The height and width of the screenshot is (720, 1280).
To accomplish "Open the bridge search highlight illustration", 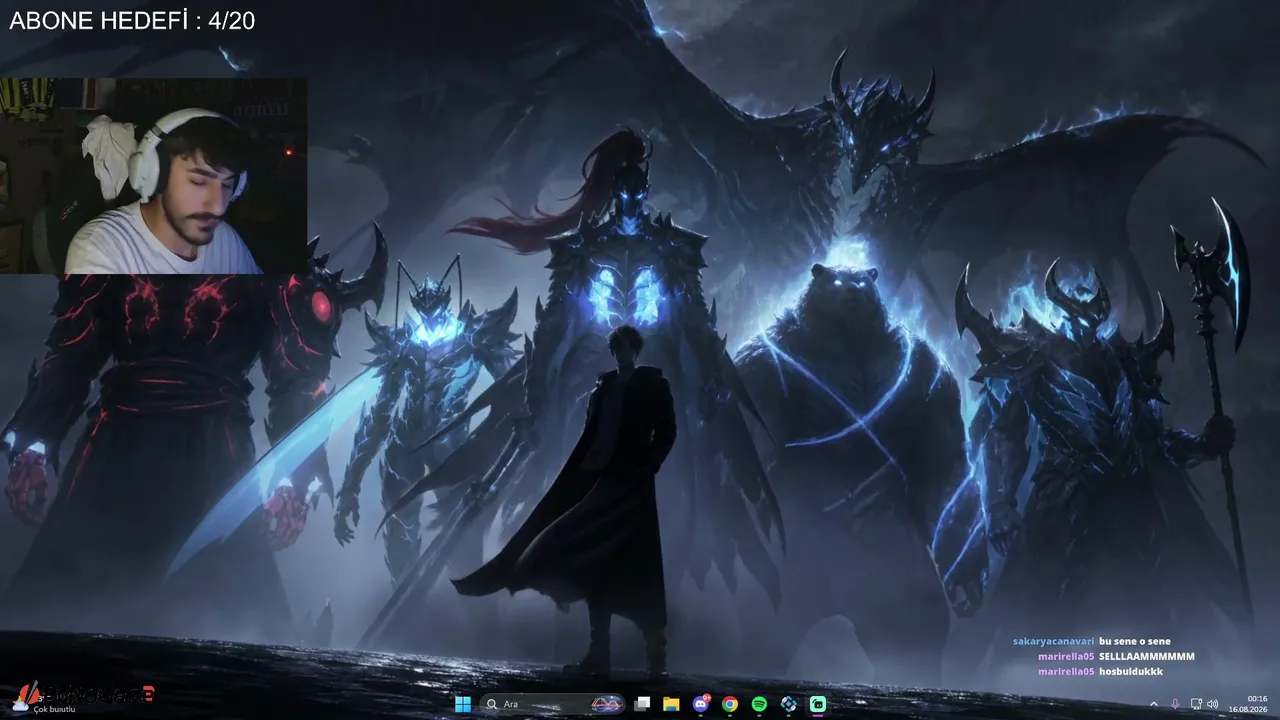I will (605, 704).
